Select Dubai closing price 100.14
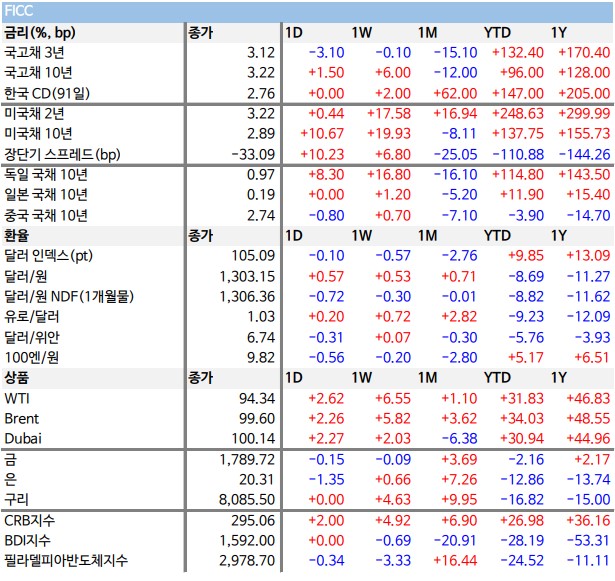The height and width of the screenshot is (581, 615). pos(253,439)
